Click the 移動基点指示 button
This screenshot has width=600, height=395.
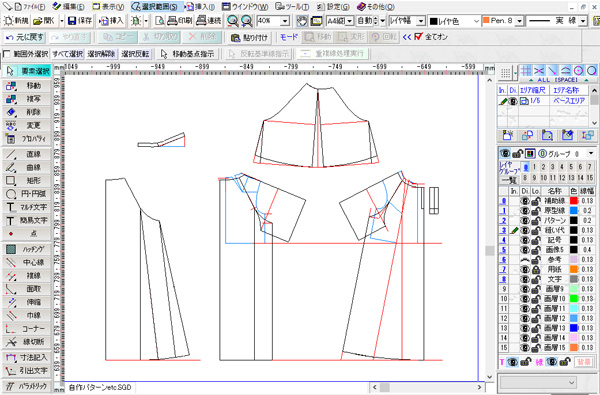(x=188, y=54)
